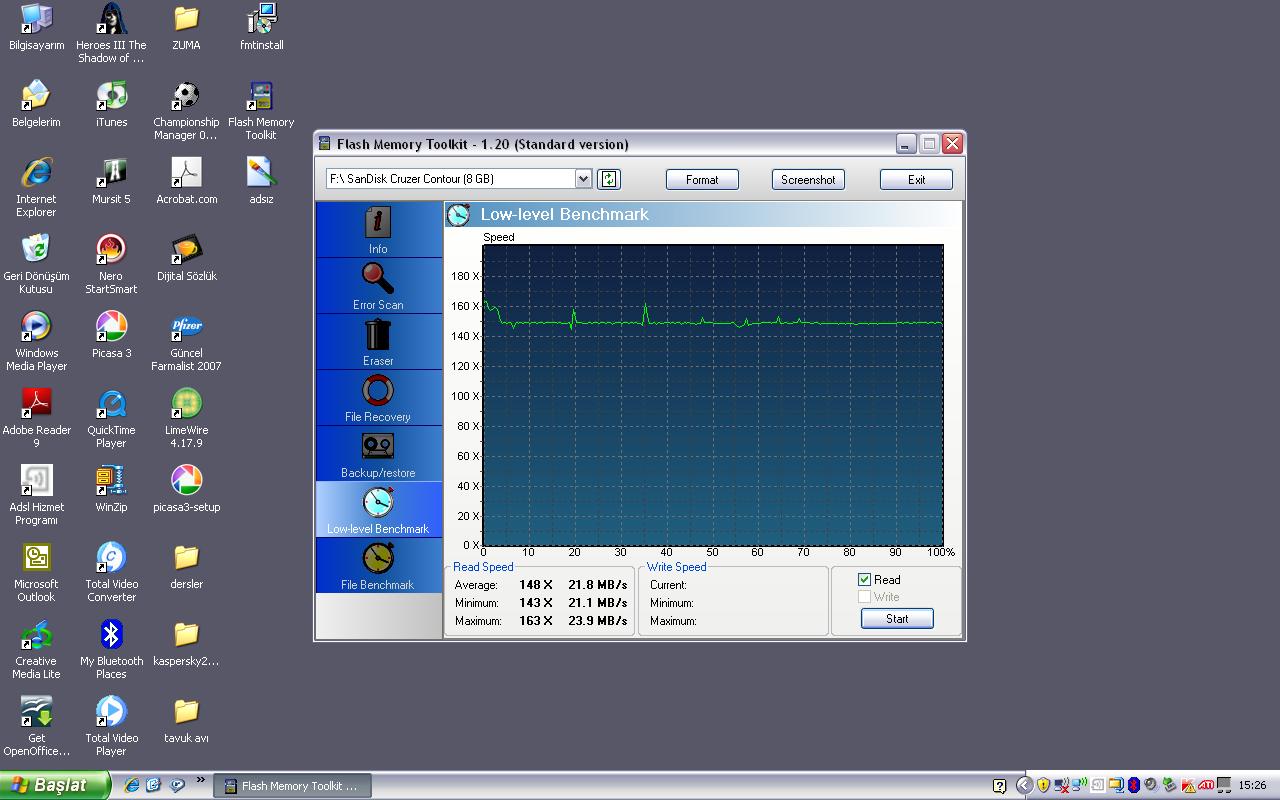1280x800 pixels.
Task: Uncheck the Read benchmark checkbox
Action: pos(865,580)
